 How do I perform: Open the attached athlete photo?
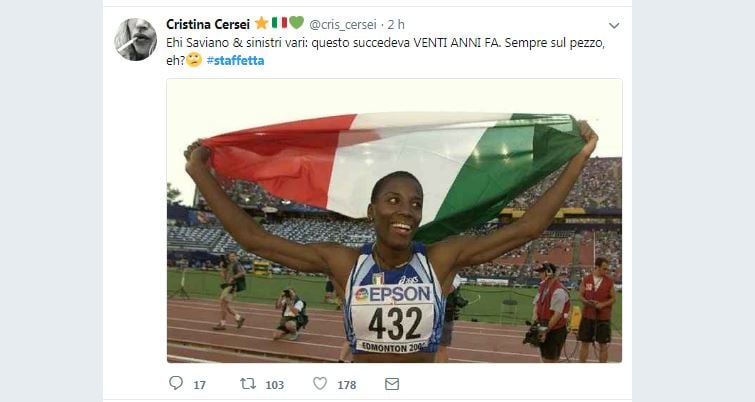click(x=394, y=220)
